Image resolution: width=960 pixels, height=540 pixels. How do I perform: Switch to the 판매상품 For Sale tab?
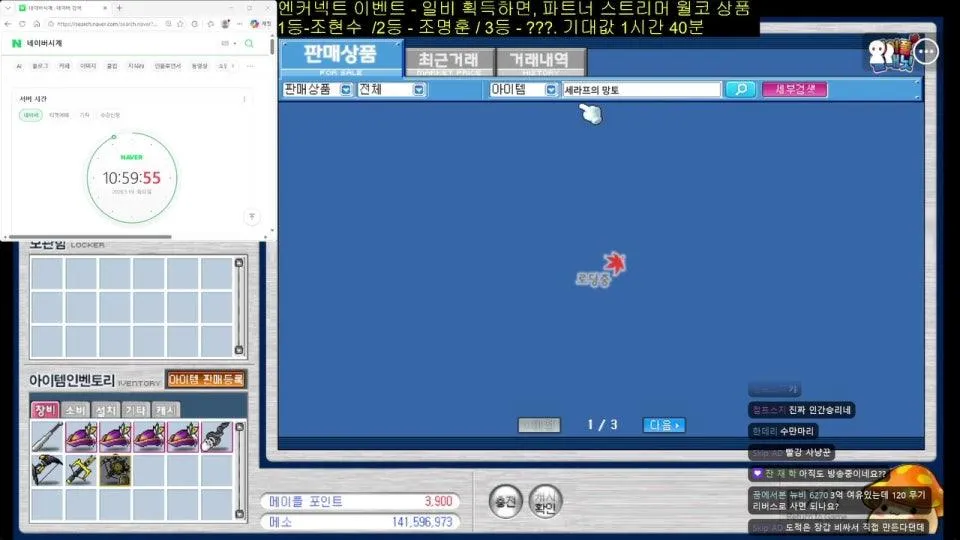(x=341, y=59)
